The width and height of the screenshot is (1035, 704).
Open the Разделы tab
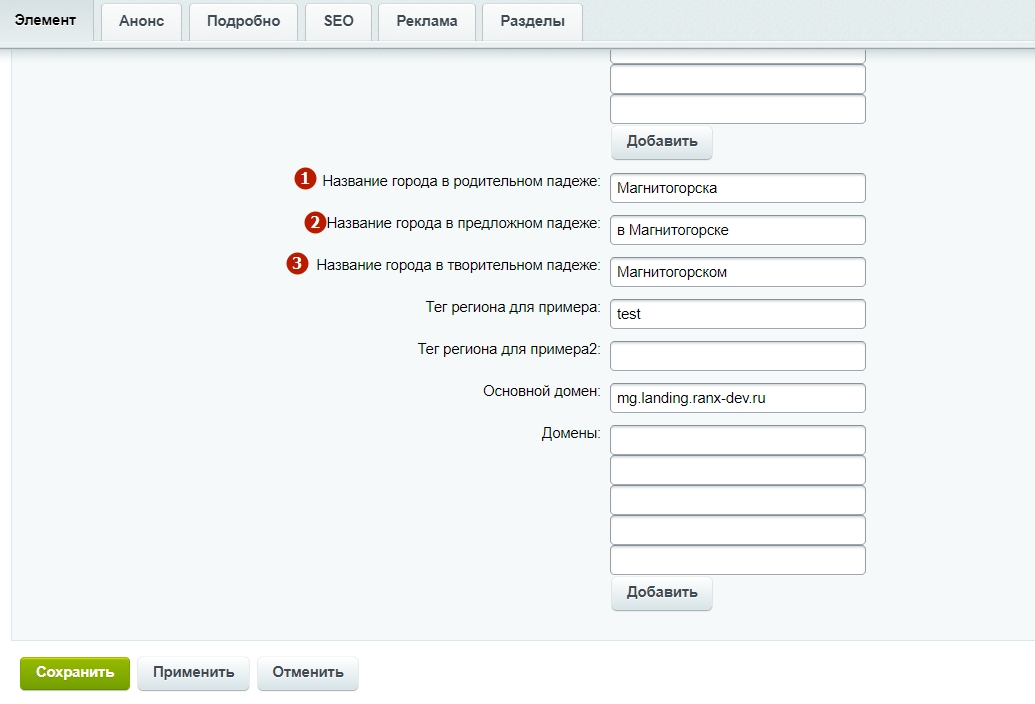coord(532,21)
